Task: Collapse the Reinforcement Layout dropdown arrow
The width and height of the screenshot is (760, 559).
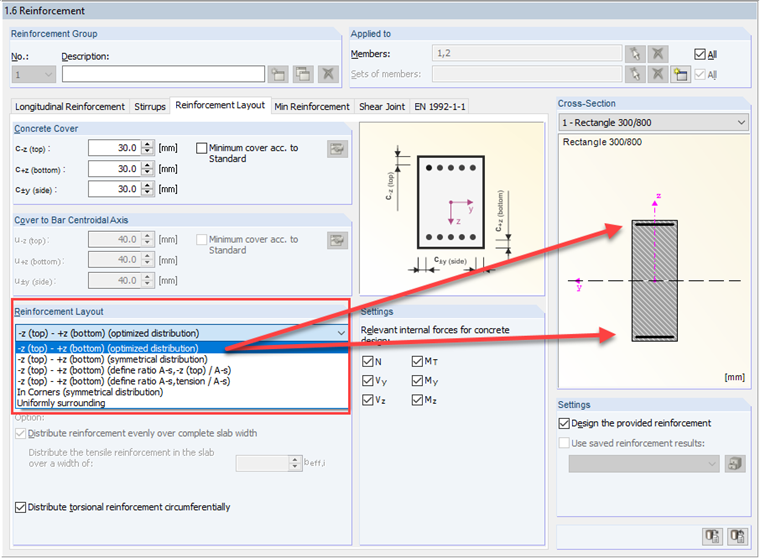Action: coord(341,333)
